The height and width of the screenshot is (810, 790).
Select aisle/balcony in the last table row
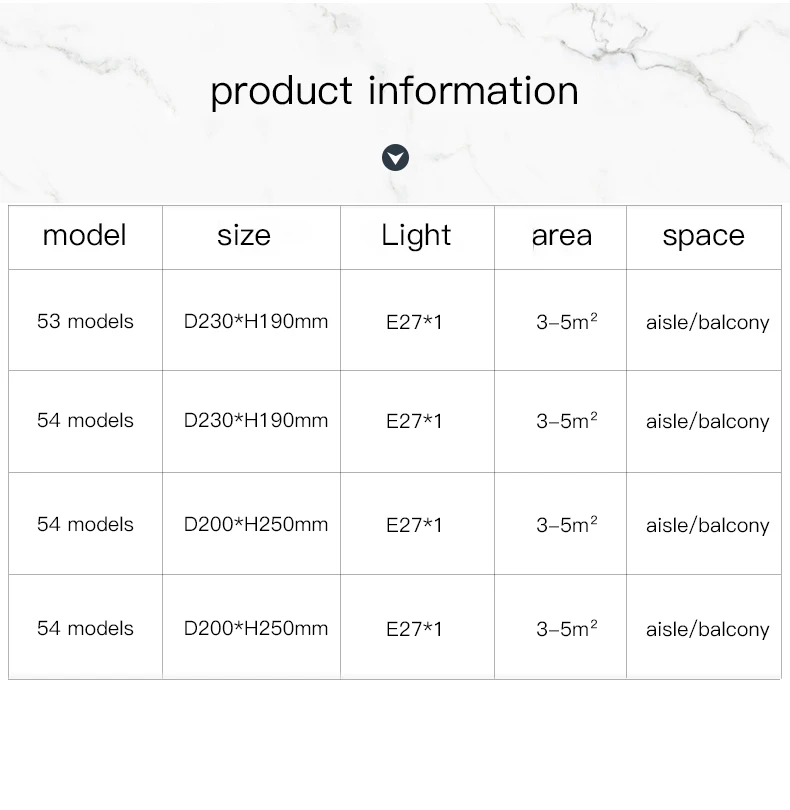pyautogui.click(x=707, y=630)
